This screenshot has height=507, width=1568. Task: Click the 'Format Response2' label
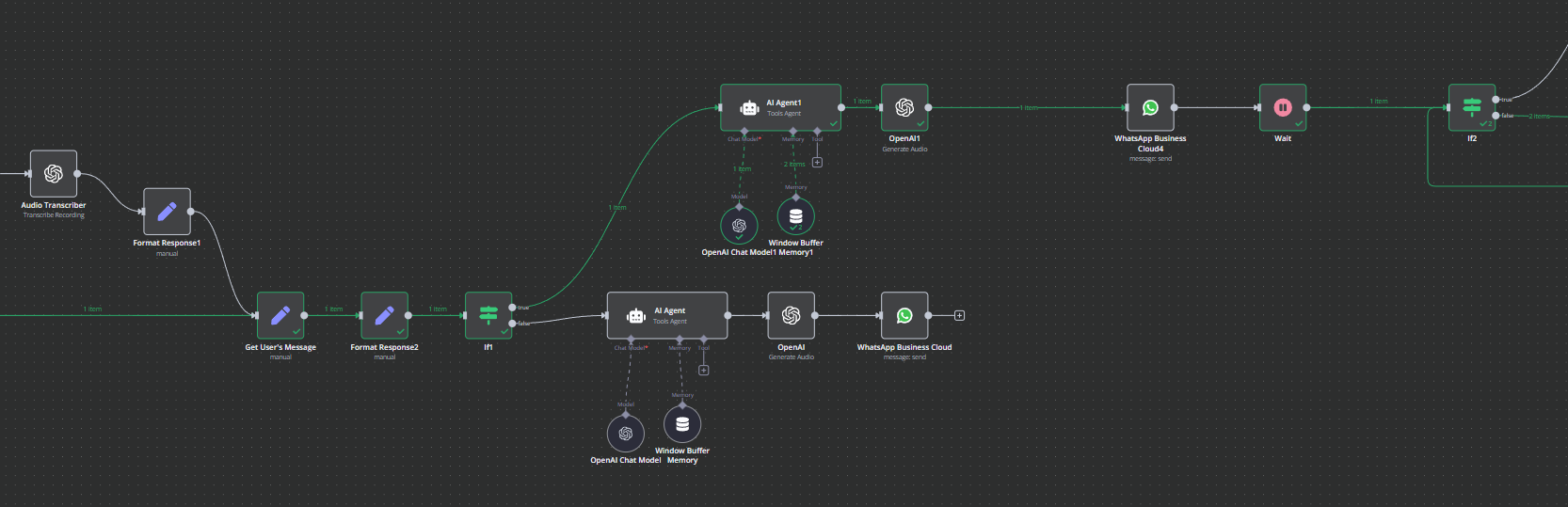pos(384,347)
